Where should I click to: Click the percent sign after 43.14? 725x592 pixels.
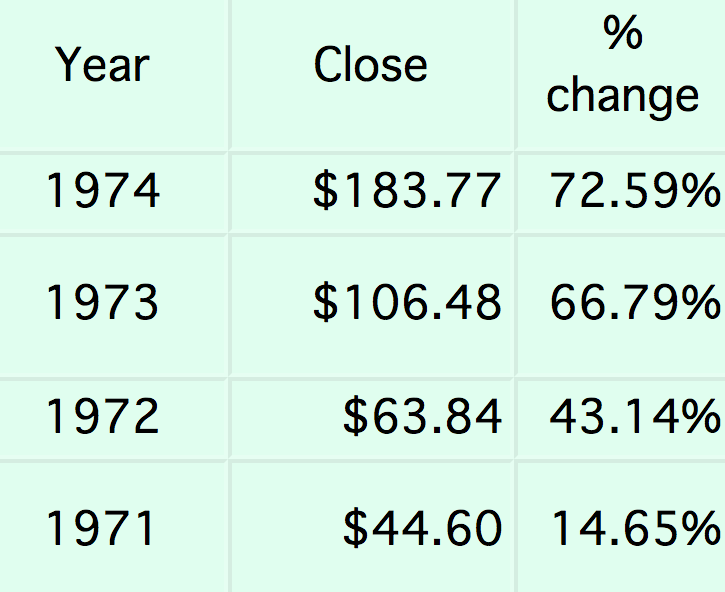coord(701,416)
